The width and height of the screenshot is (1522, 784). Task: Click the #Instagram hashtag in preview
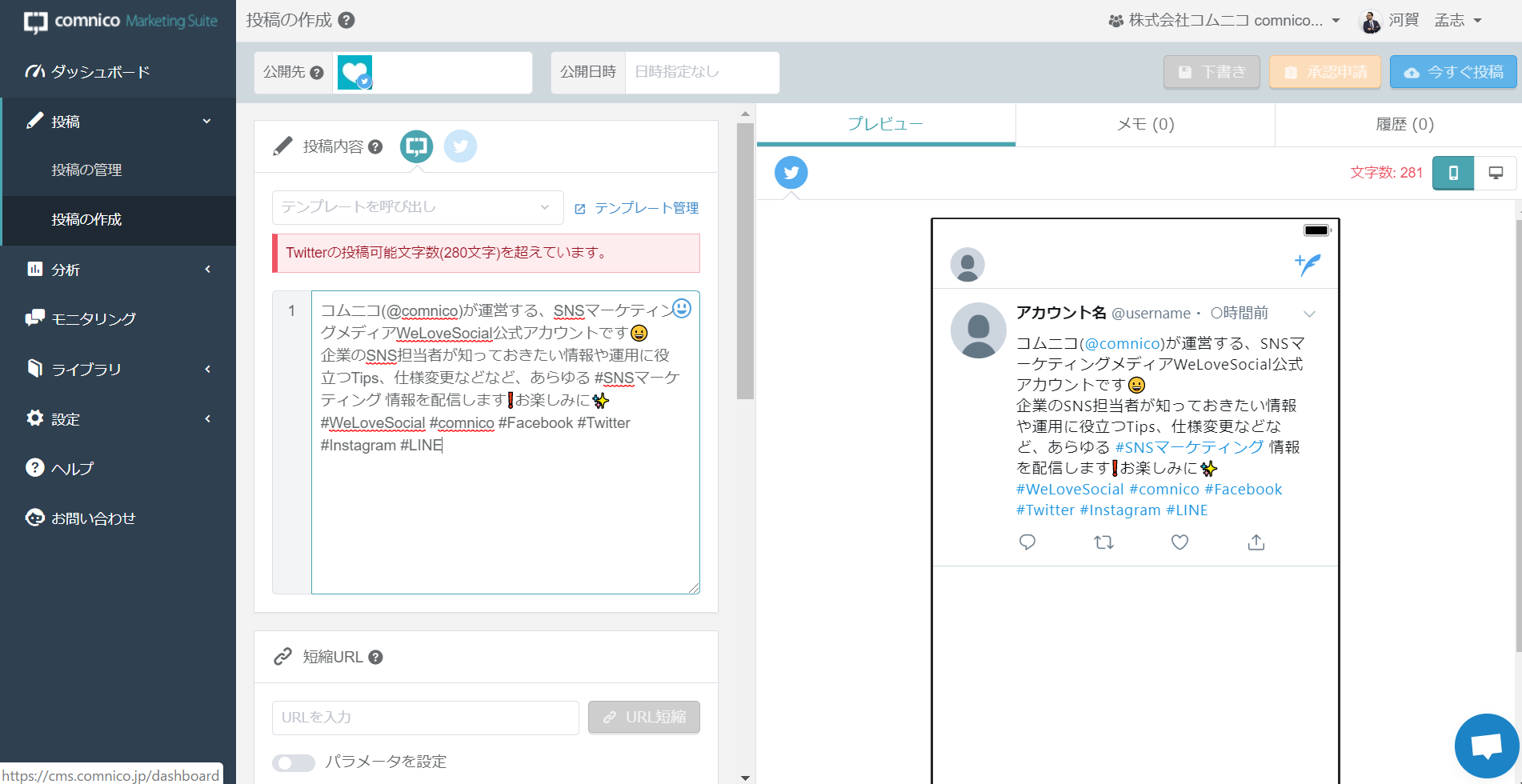pos(1120,510)
